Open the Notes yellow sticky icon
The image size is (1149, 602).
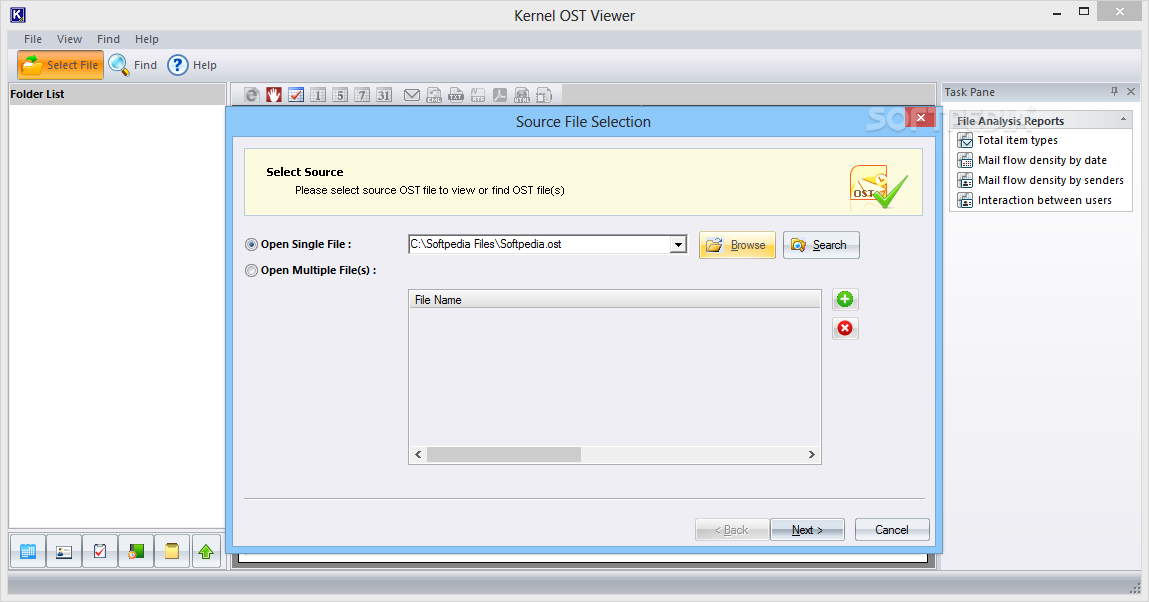(x=171, y=551)
